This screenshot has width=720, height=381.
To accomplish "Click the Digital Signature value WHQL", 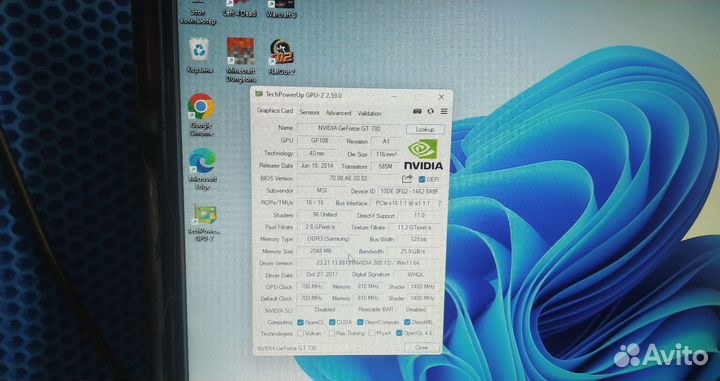I will (416, 275).
